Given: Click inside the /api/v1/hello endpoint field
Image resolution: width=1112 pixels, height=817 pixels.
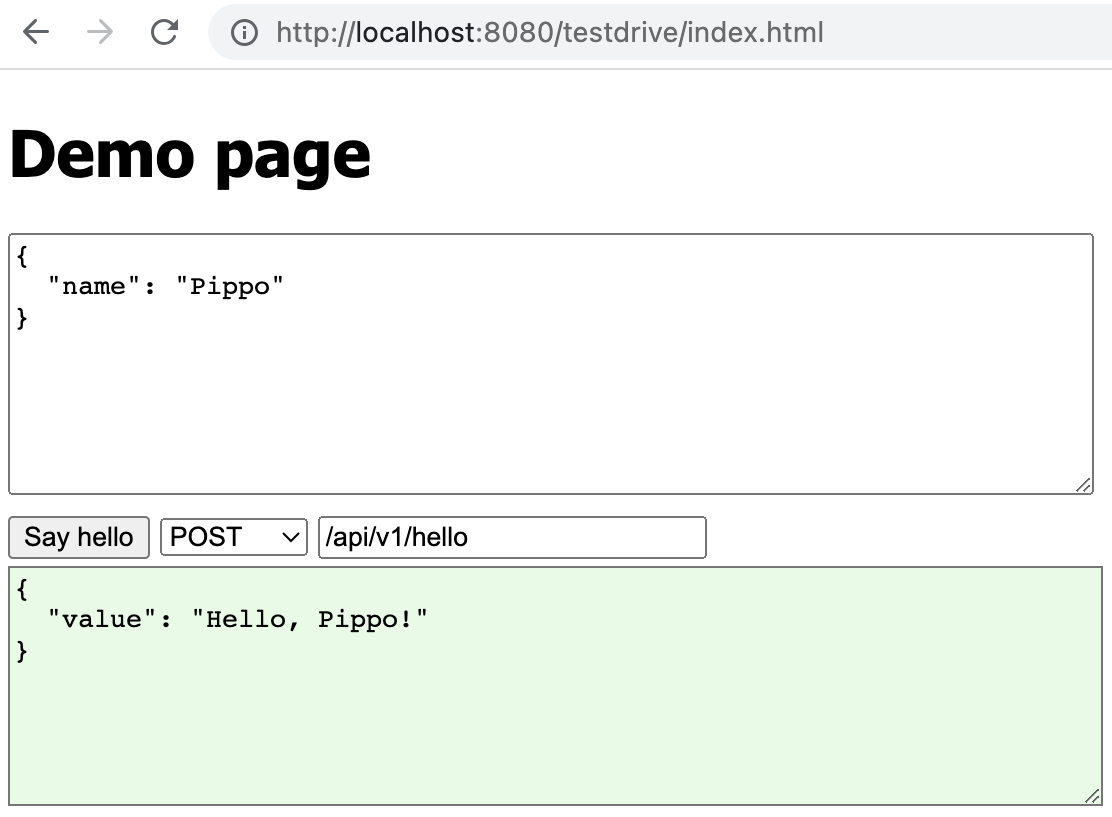Looking at the screenshot, I should click(510, 537).
